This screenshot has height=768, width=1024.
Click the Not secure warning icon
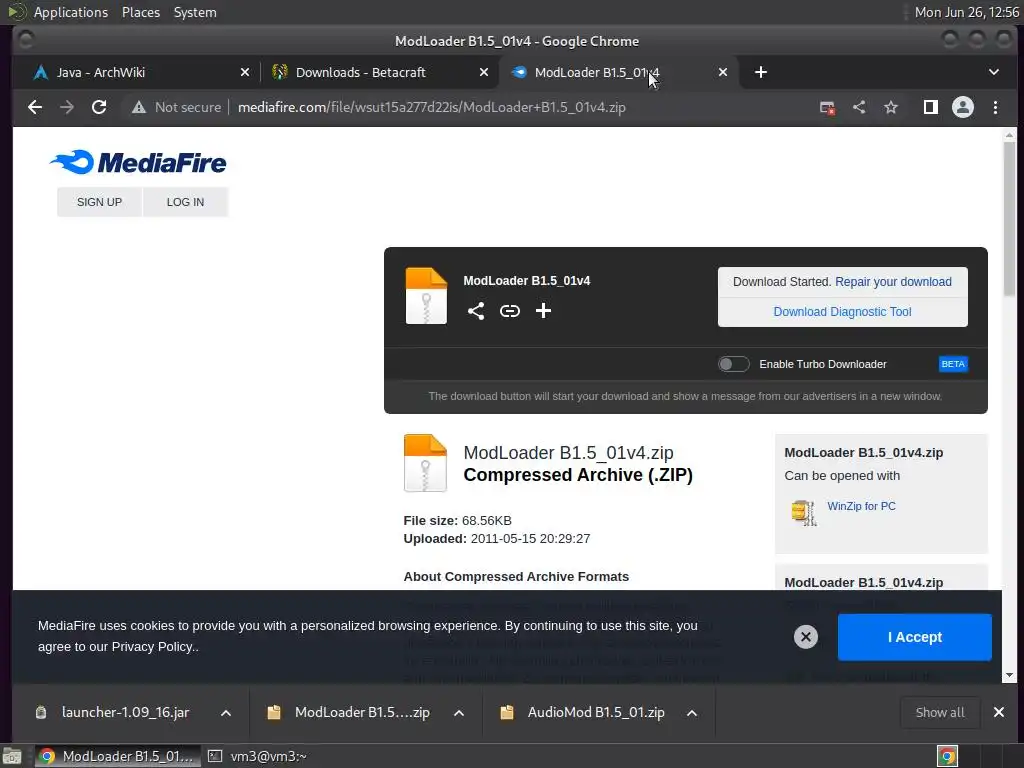pos(138,107)
